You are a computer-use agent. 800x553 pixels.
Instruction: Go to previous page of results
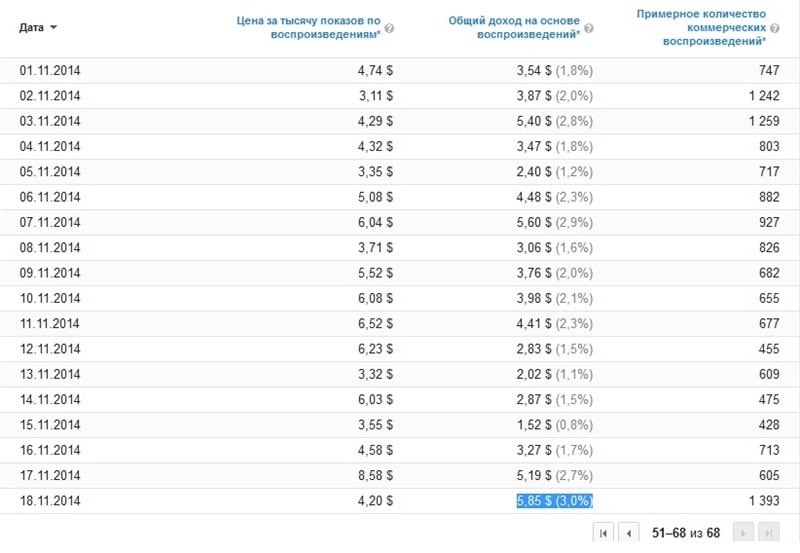pyautogui.click(x=628, y=533)
